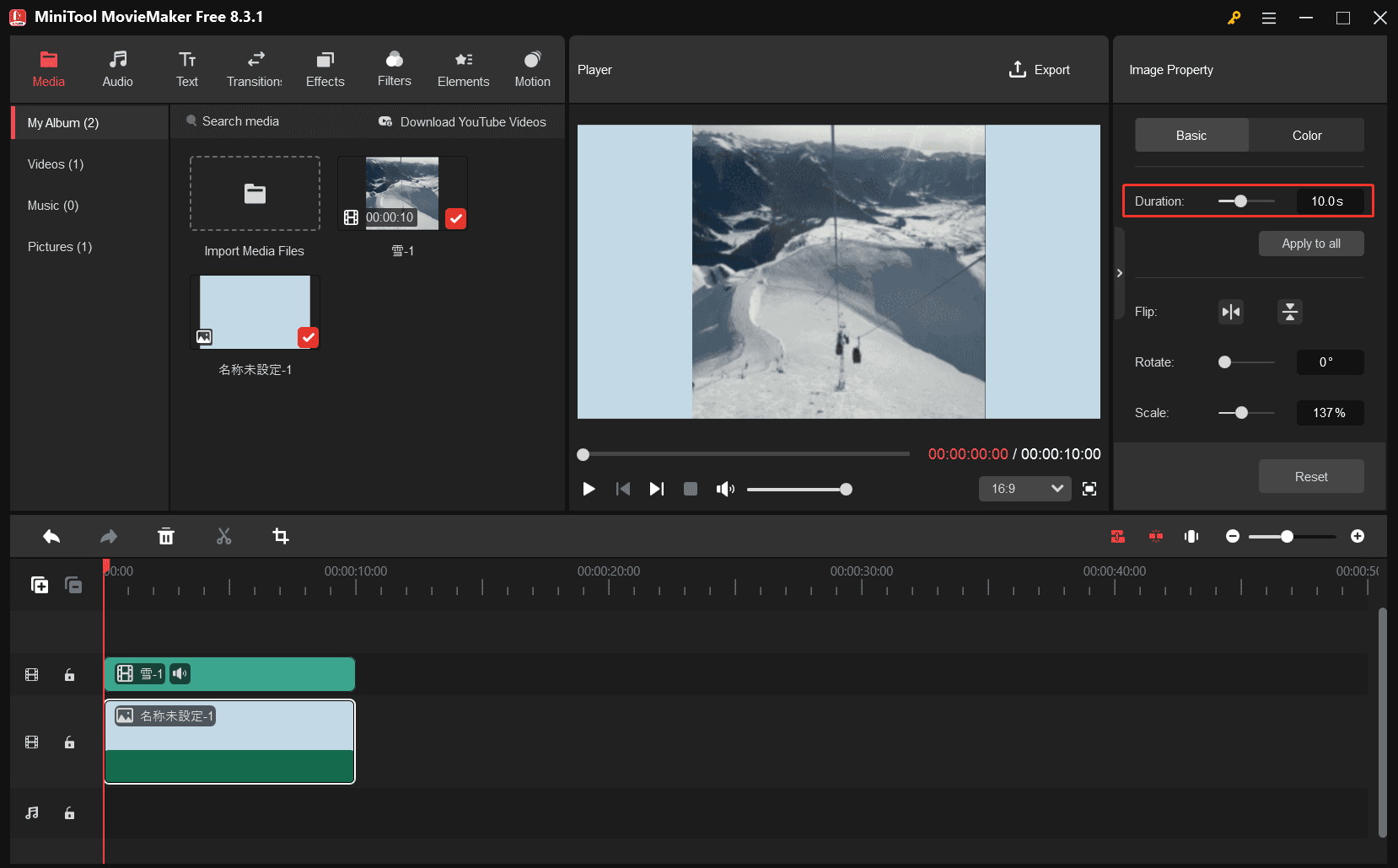This screenshot has width=1398, height=868.
Task: Click the Export button
Action: tap(1040, 70)
